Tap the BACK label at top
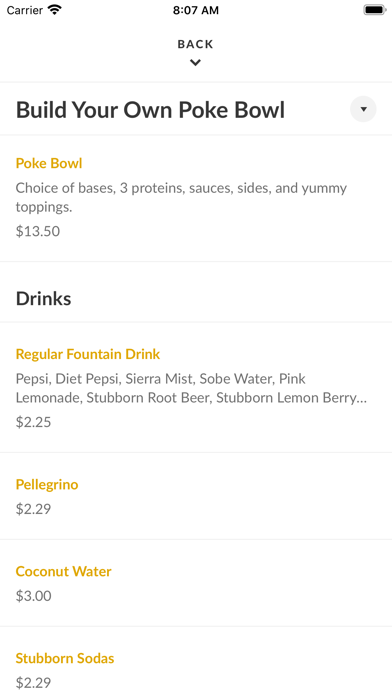392x696 pixels. tap(195, 44)
